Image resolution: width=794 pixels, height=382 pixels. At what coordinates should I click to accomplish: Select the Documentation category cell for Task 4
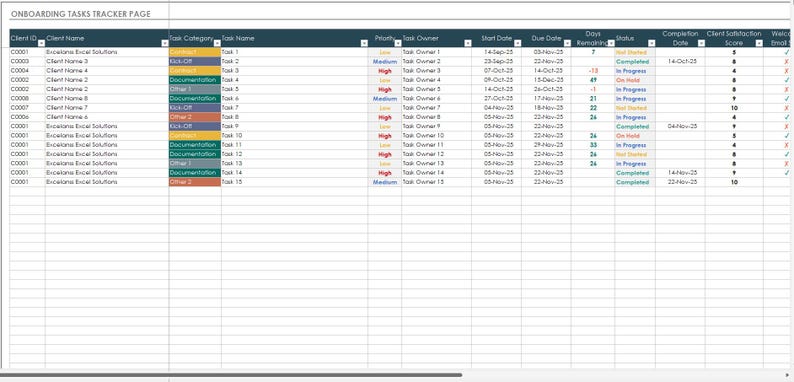click(195, 80)
